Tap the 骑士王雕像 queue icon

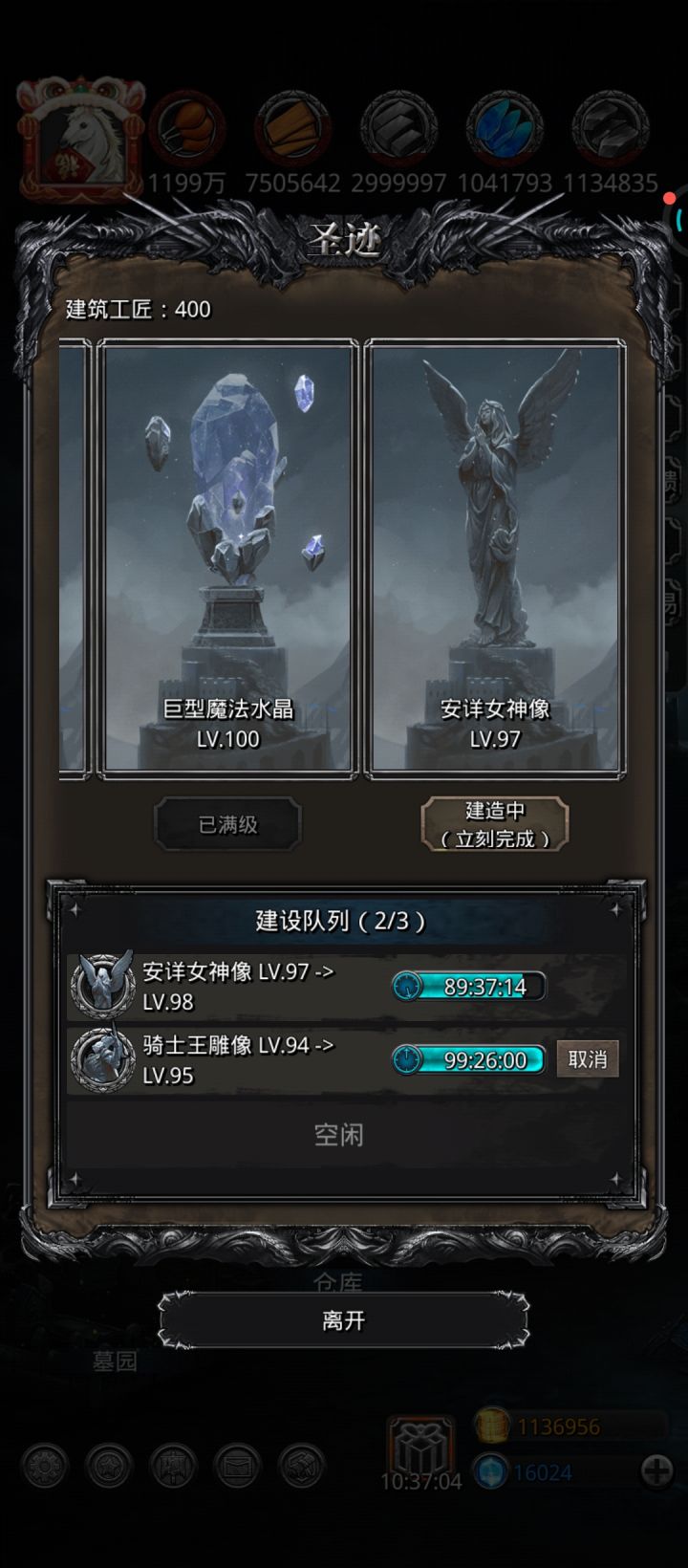coord(102,1058)
